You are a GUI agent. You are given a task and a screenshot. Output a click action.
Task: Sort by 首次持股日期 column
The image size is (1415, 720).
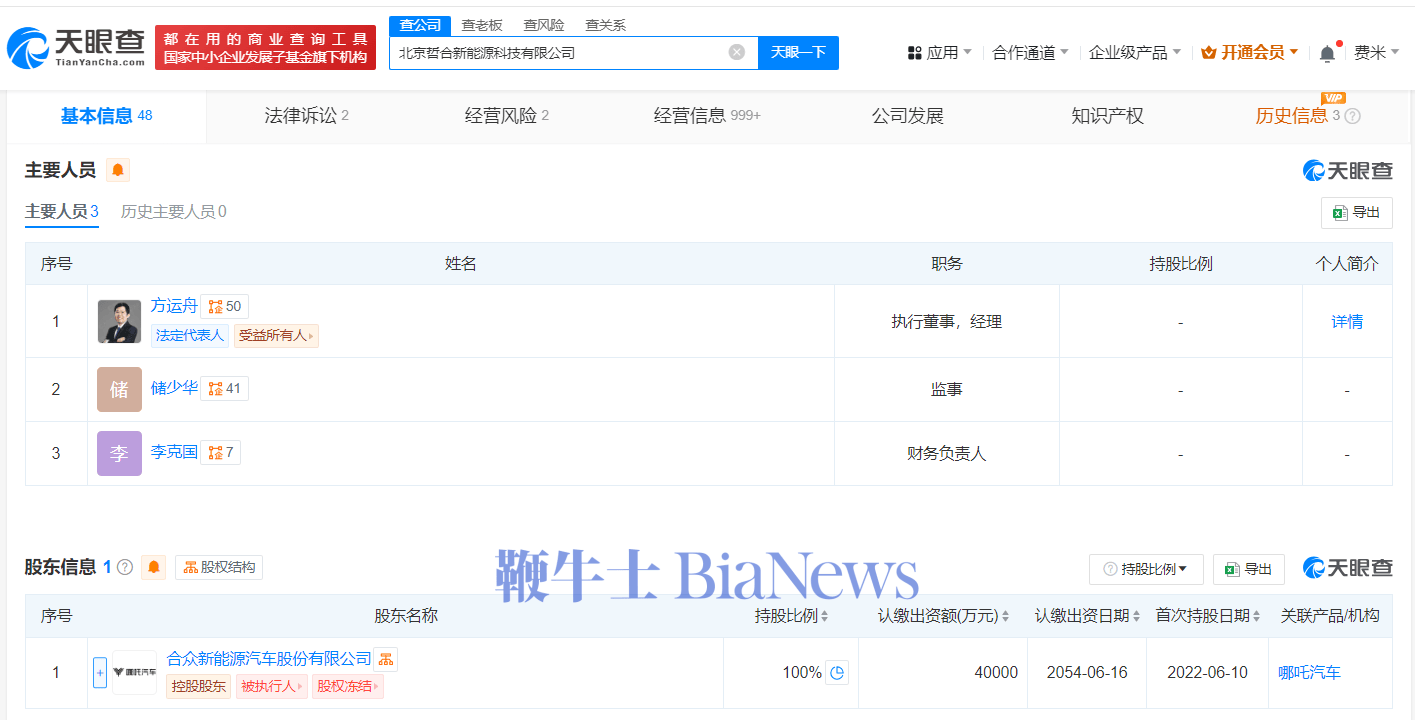[x=1208, y=616]
